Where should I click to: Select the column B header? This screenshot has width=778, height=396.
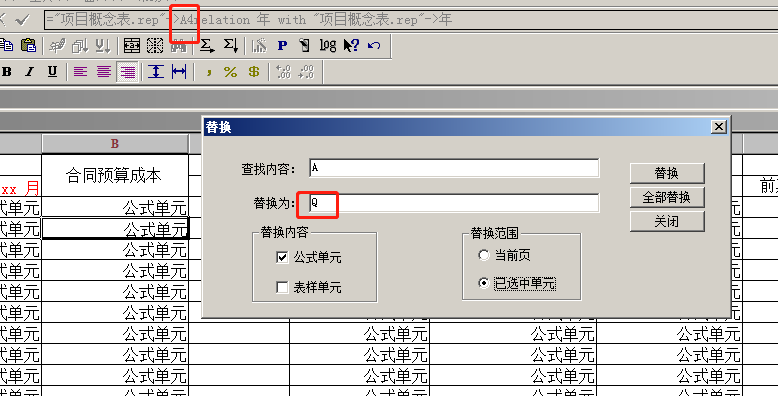(x=115, y=143)
